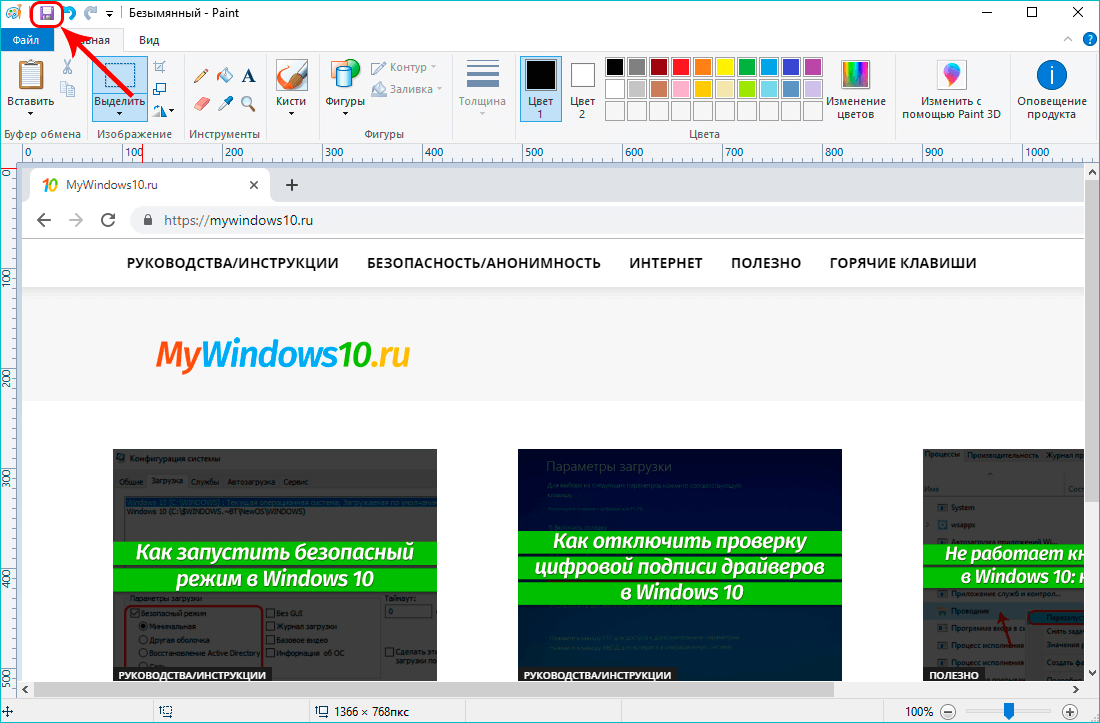Select the Fill with color bucket tool
Viewport: 1100px width, 723px height.
click(x=225, y=75)
